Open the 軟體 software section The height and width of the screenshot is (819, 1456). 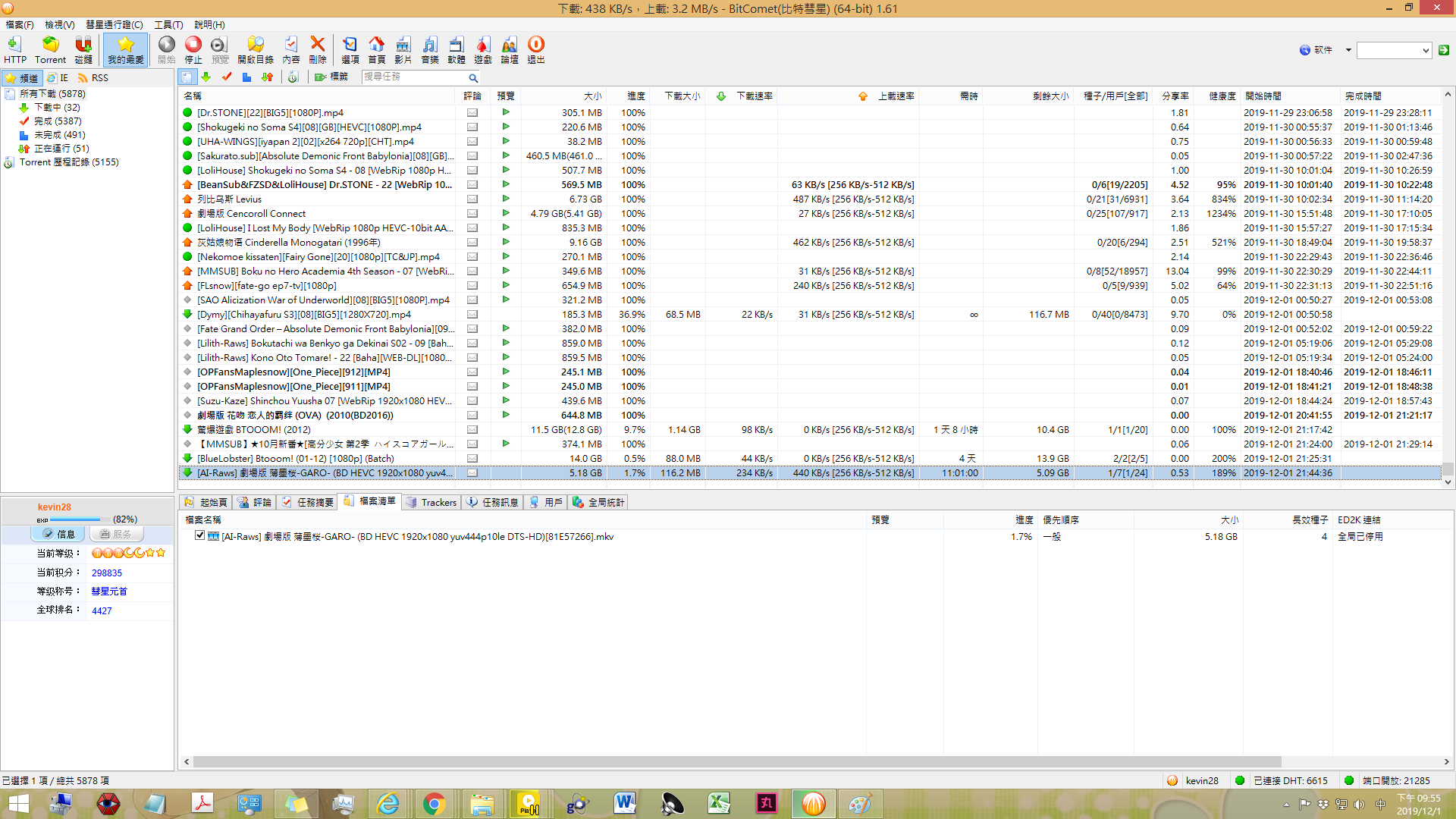pos(457,49)
